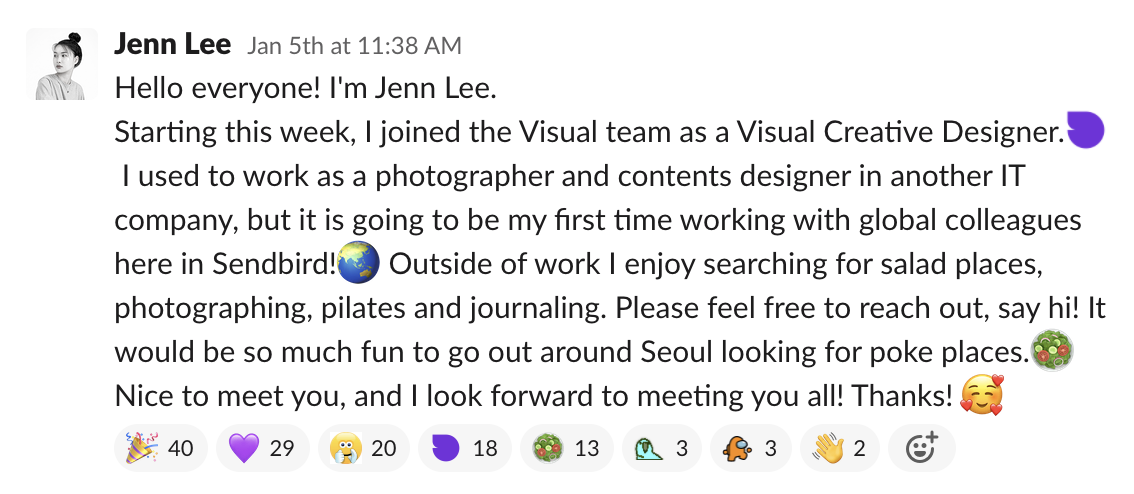Click the green parrot reaction
The height and width of the screenshot is (494, 1134).
click(661, 448)
